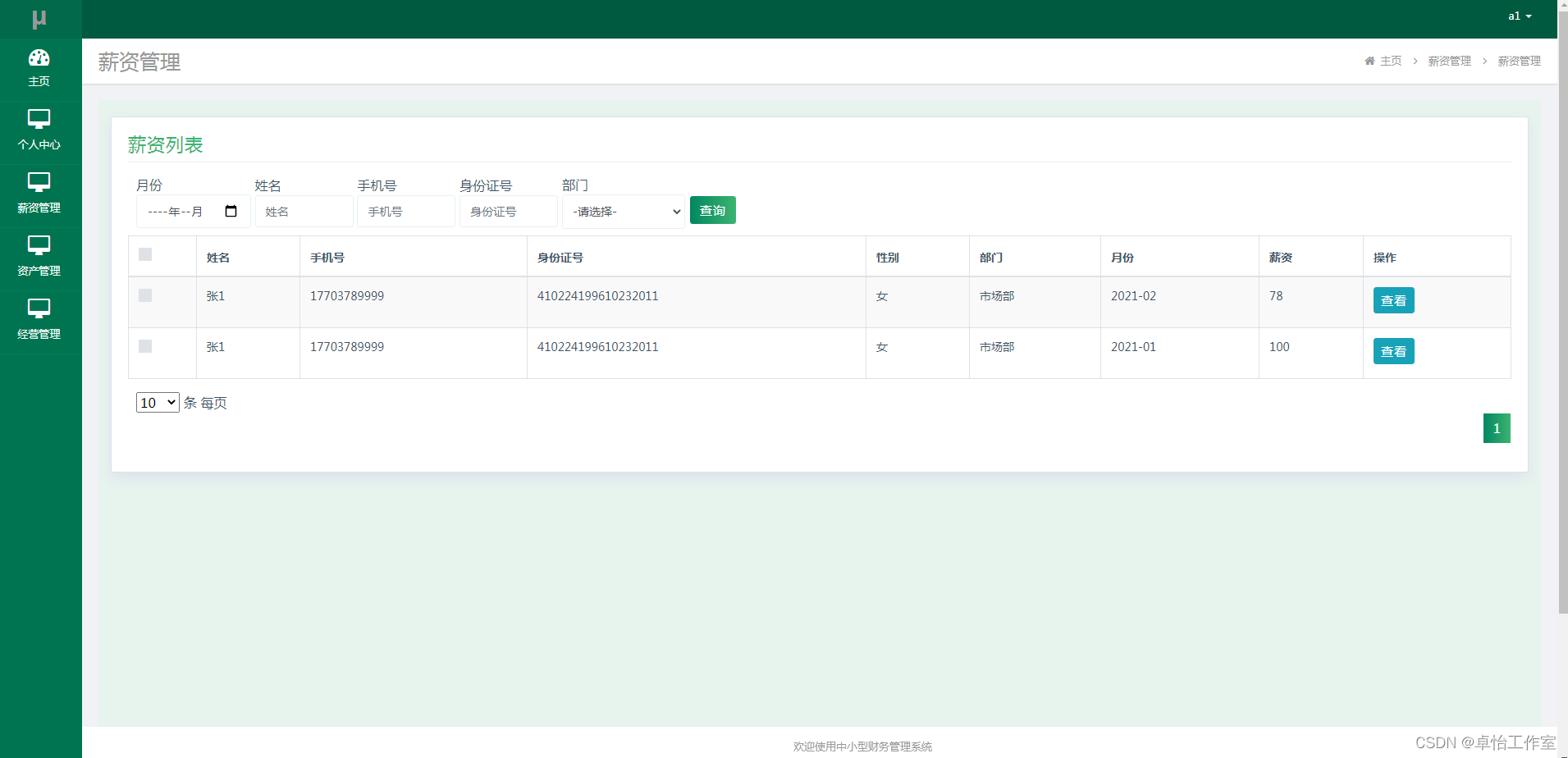Click 查看 button for 2021-01 salary row
This screenshot has width=1568, height=758.
tap(1394, 351)
